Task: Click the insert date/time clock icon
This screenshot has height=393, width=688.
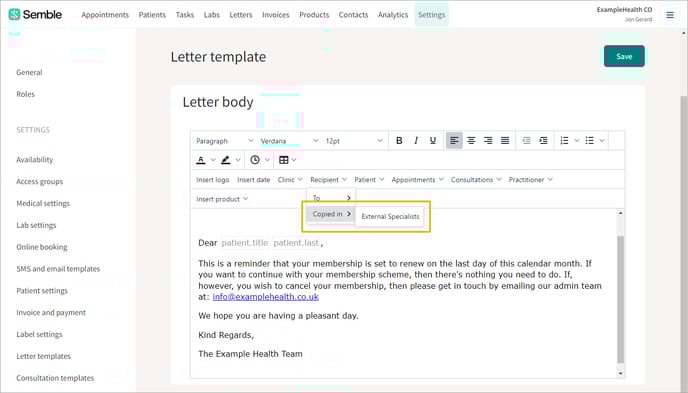Action: (x=255, y=160)
